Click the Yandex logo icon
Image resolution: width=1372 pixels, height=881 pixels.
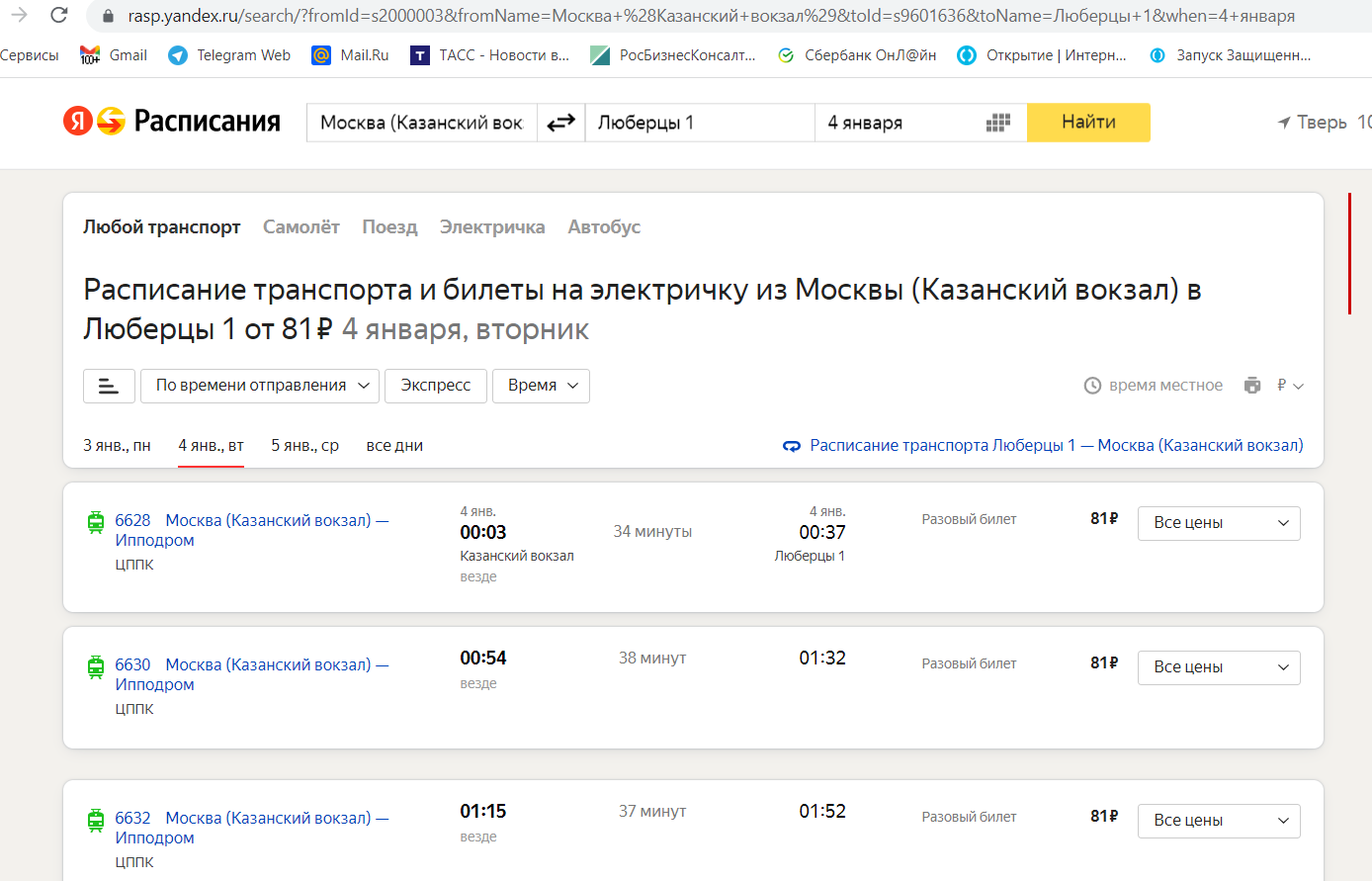point(94,122)
